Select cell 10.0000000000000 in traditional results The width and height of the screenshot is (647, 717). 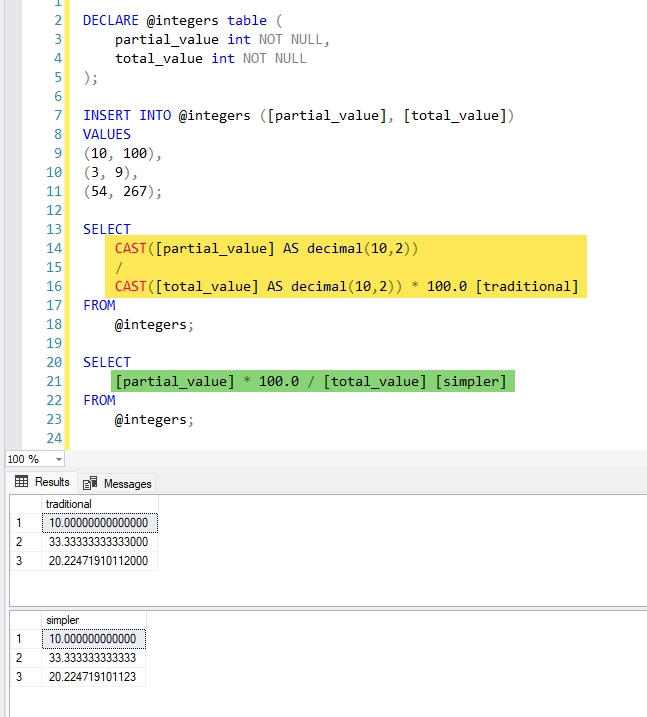(100, 523)
